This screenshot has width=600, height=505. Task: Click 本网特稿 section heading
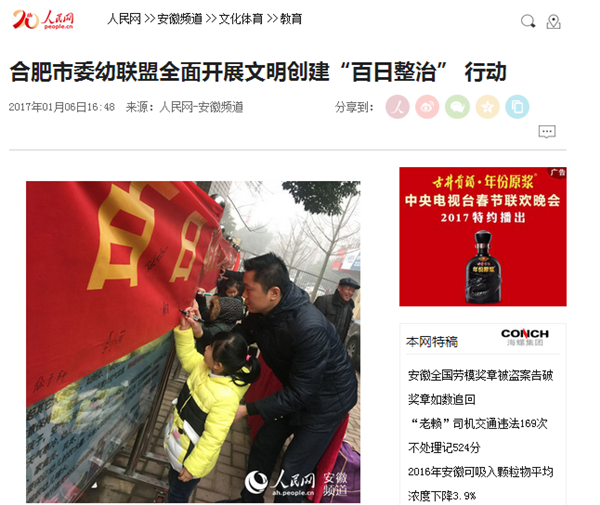point(432,341)
